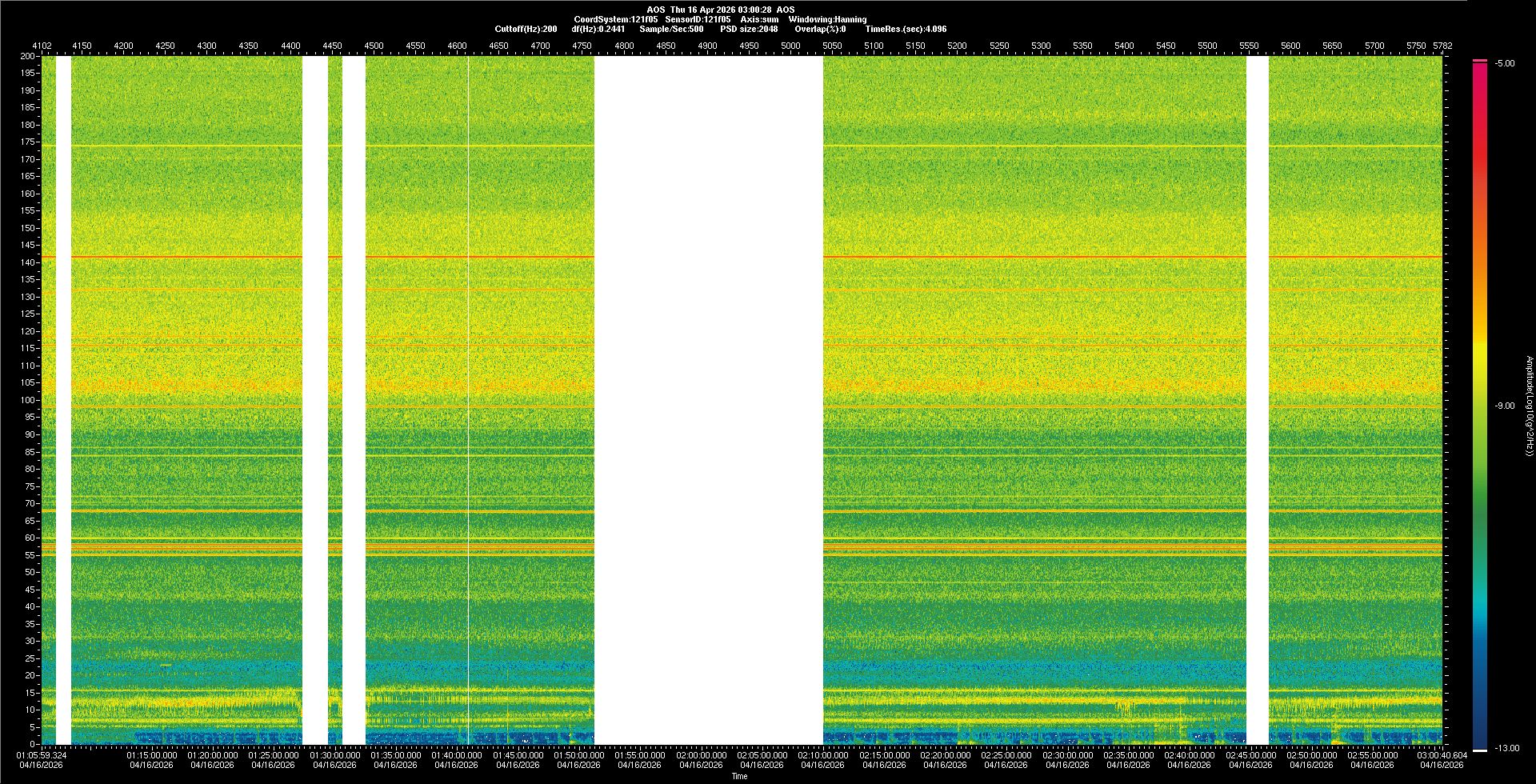Image resolution: width=1536 pixels, height=784 pixels.
Task: Click the -5.00 colorbar maximum label
Action: pyautogui.click(x=1505, y=63)
